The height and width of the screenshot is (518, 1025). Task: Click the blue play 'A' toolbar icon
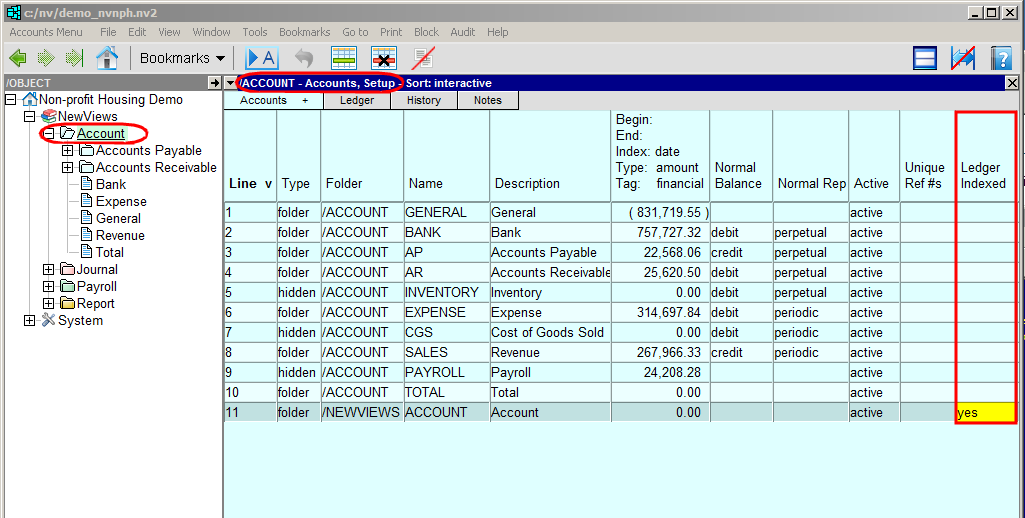tap(261, 58)
